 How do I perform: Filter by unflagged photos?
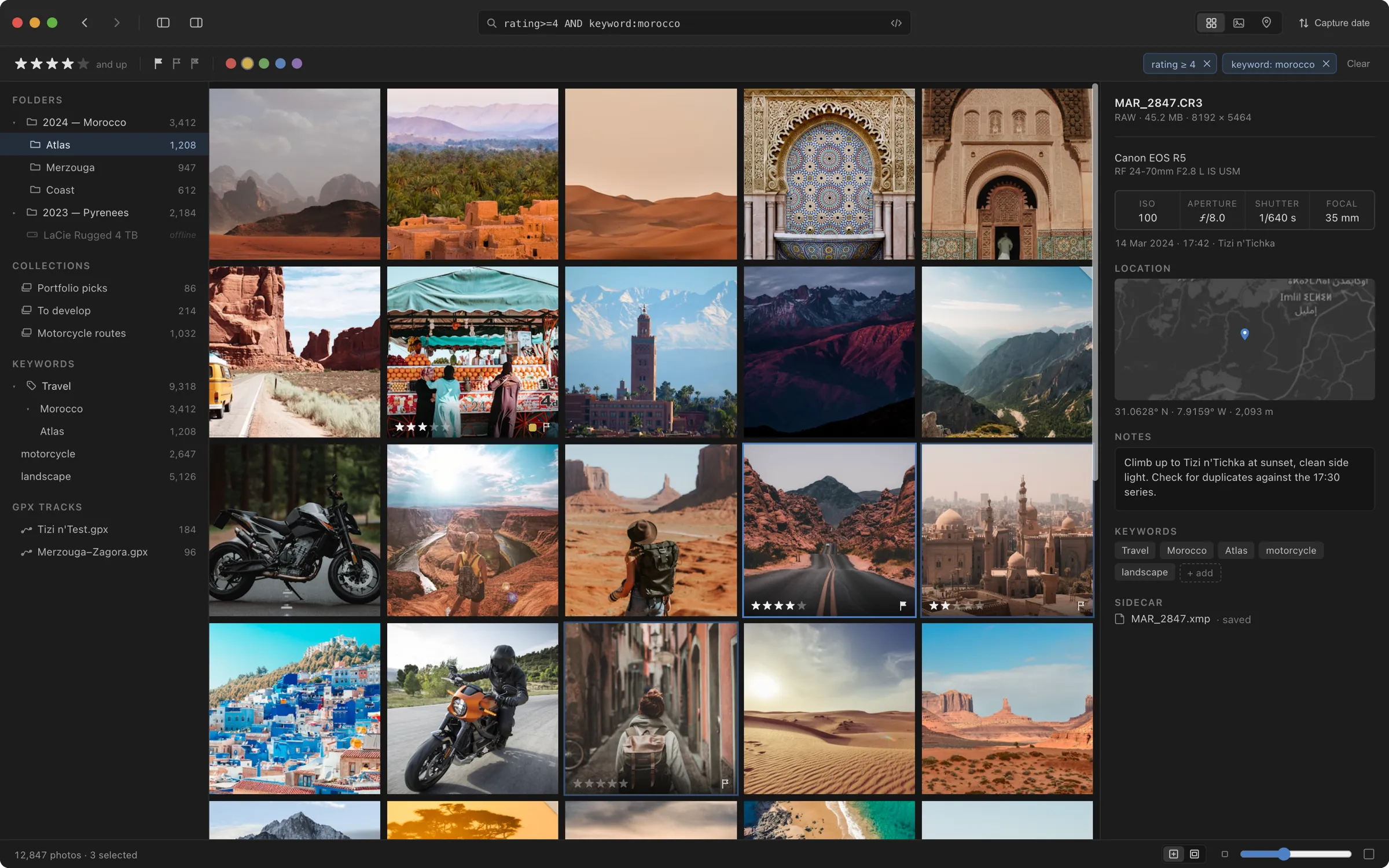tap(177, 64)
